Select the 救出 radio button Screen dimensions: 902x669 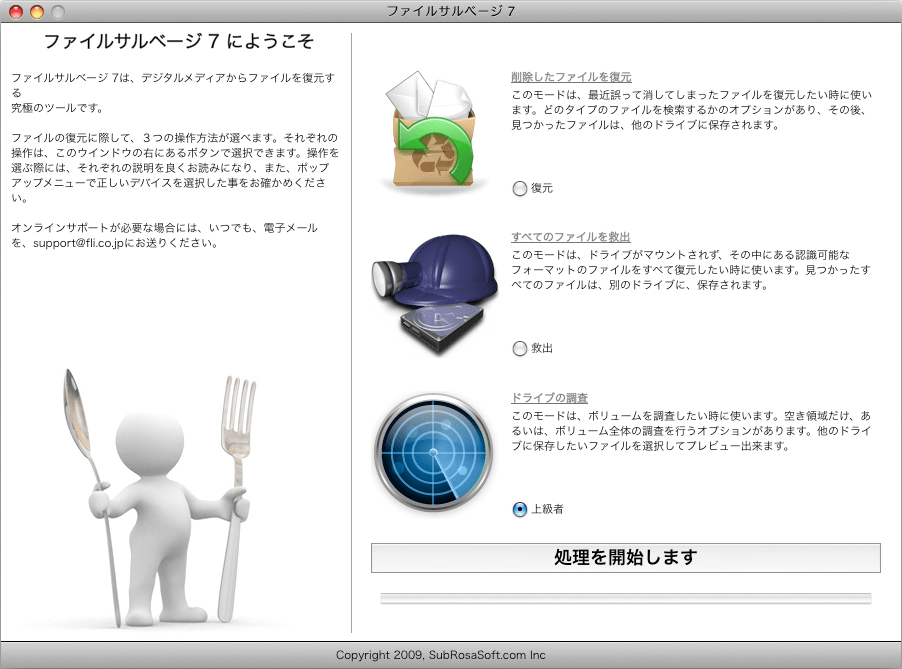[519, 349]
